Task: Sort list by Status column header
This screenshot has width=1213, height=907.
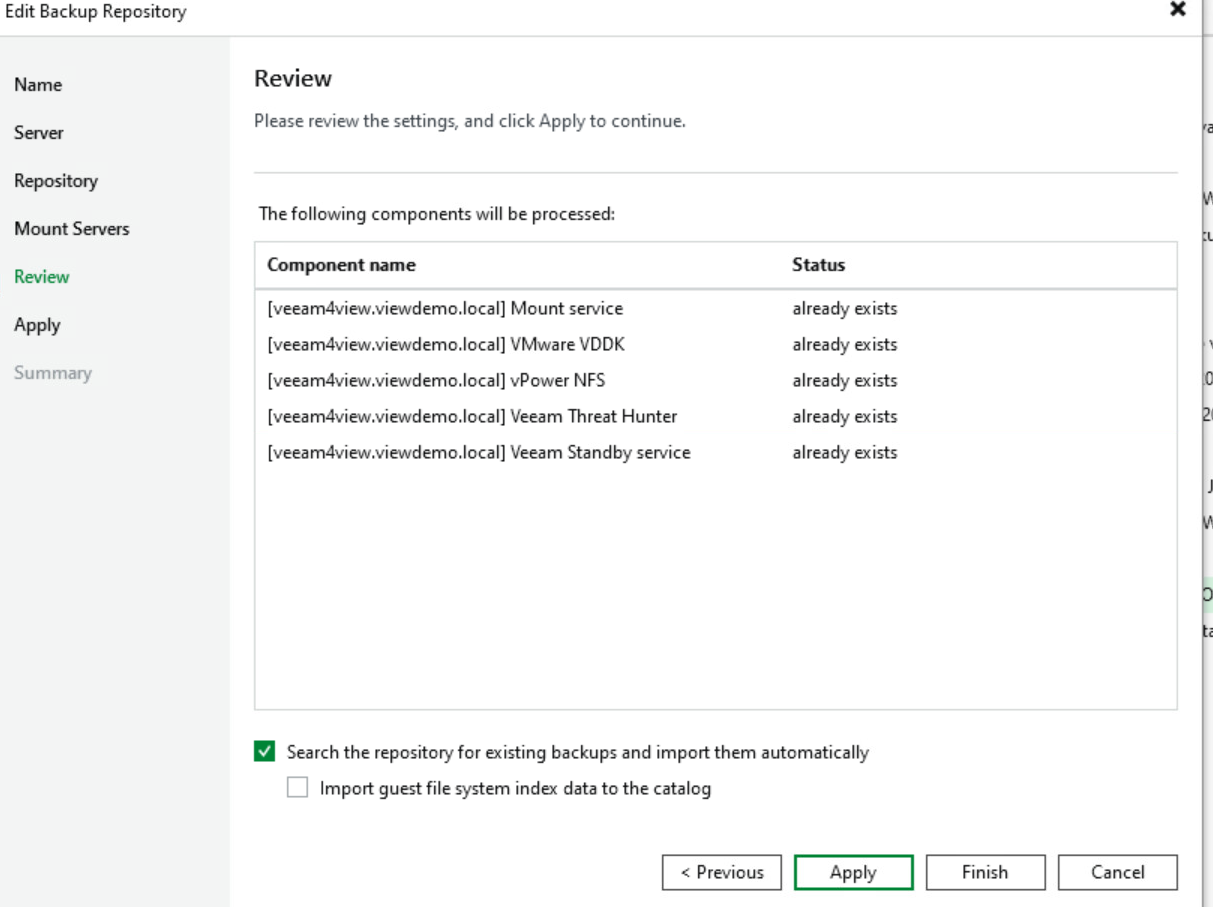Action: click(x=818, y=265)
